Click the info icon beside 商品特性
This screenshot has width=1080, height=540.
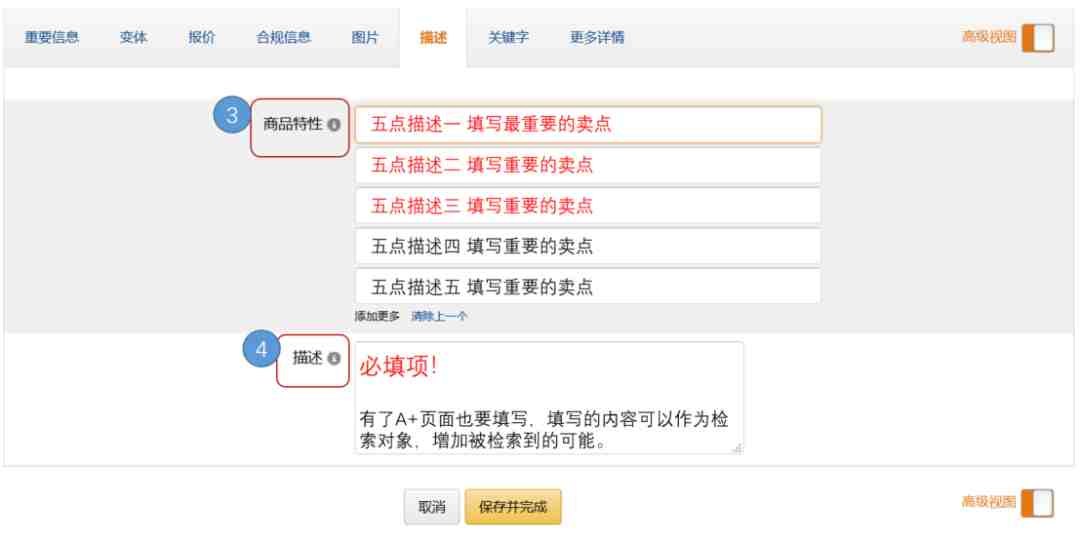(x=333, y=125)
